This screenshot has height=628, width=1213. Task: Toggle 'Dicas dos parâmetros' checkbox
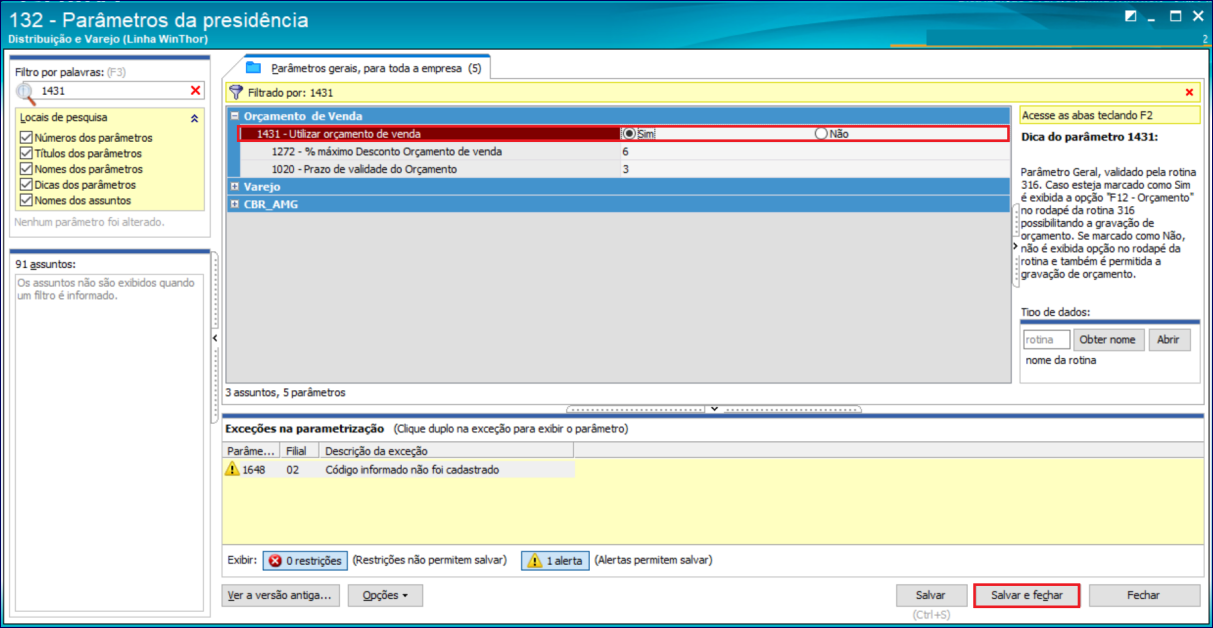(x=26, y=185)
